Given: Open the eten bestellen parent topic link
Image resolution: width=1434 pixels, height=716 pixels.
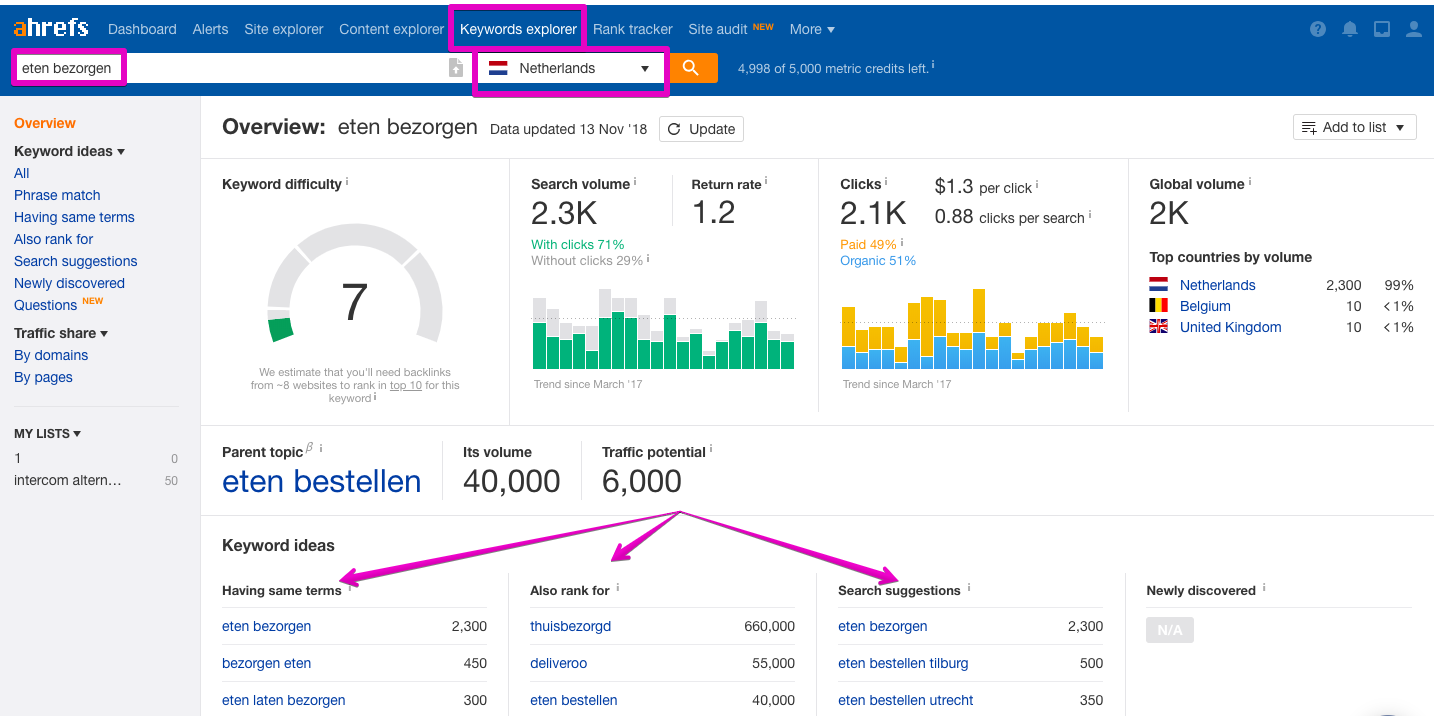Looking at the screenshot, I should [x=321, y=481].
